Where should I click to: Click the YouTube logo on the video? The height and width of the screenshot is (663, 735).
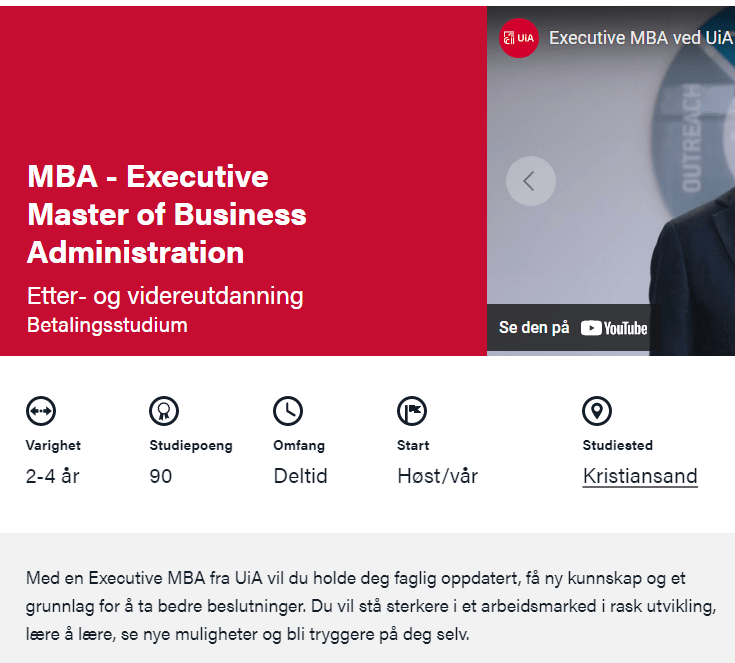(x=614, y=328)
